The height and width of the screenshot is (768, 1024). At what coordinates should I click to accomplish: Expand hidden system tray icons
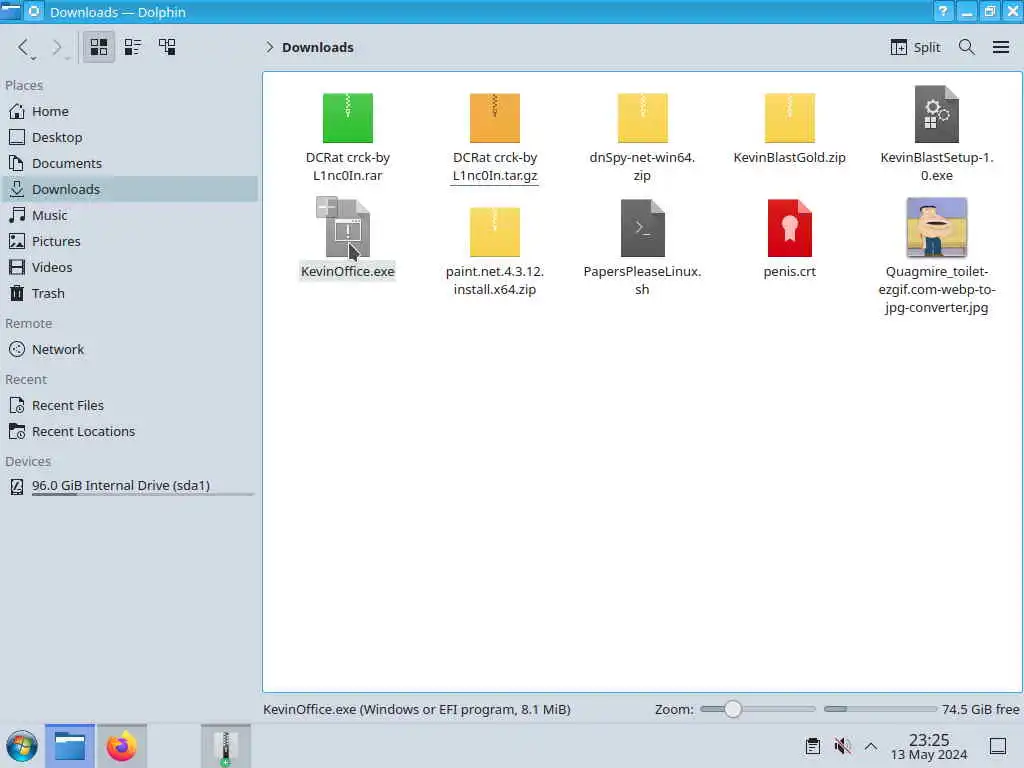[x=871, y=746]
